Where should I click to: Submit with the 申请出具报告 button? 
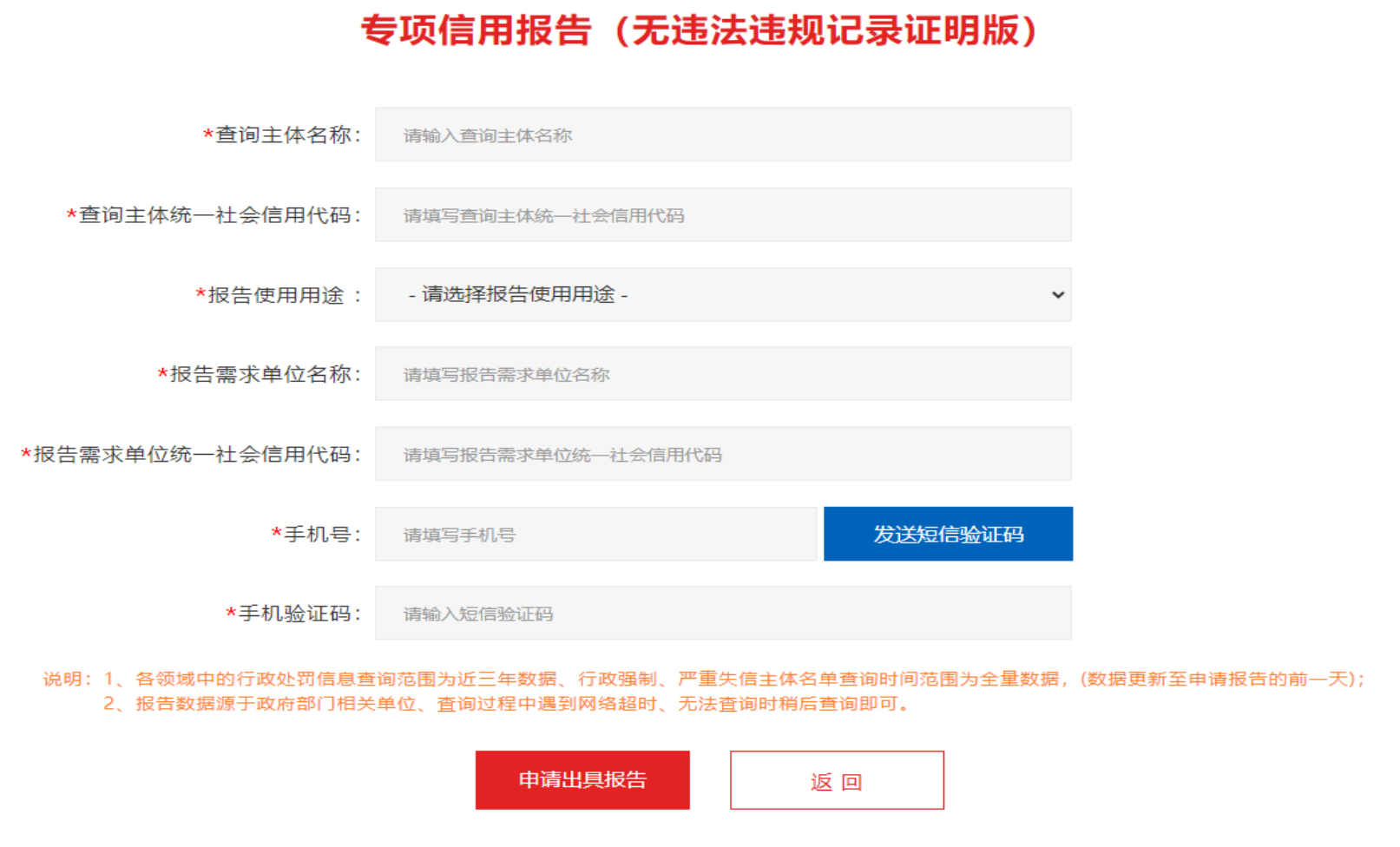click(582, 780)
